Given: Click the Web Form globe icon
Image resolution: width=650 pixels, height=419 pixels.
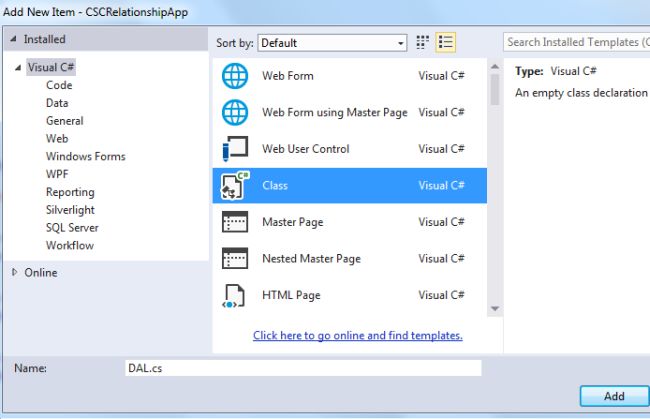Looking at the screenshot, I should tap(235, 76).
